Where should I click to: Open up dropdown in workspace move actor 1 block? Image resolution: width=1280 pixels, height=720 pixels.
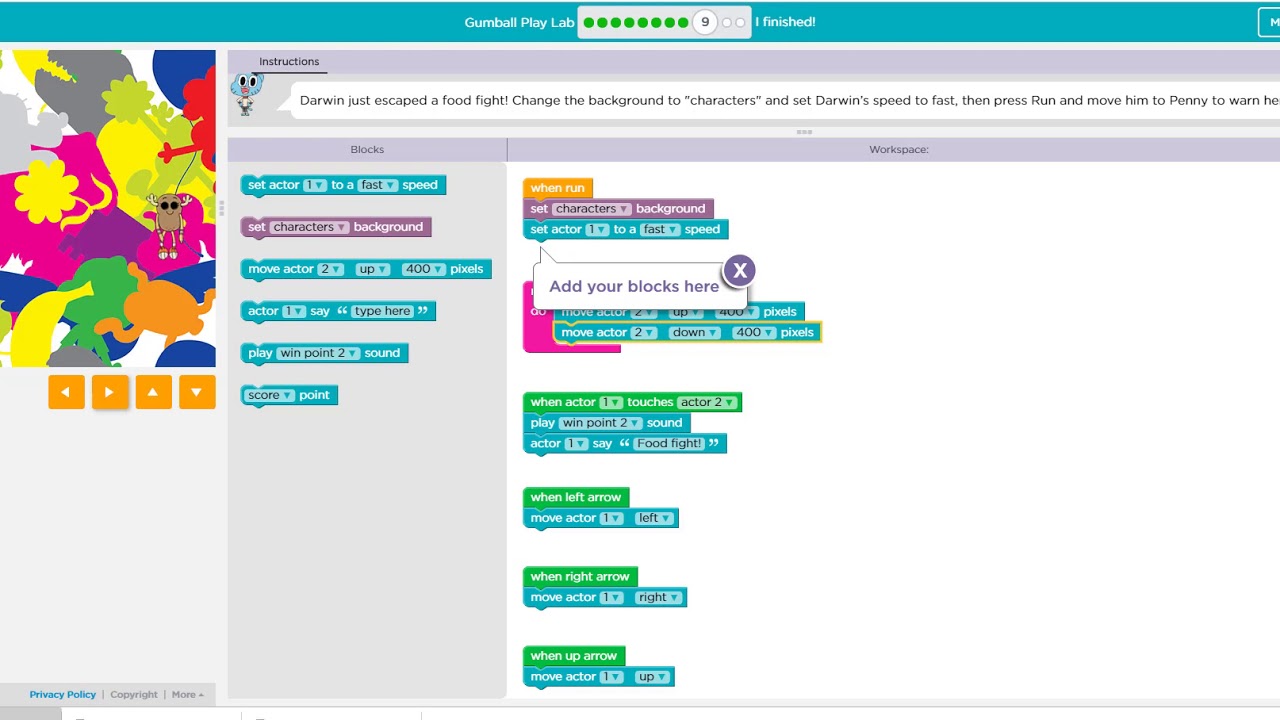click(x=652, y=677)
